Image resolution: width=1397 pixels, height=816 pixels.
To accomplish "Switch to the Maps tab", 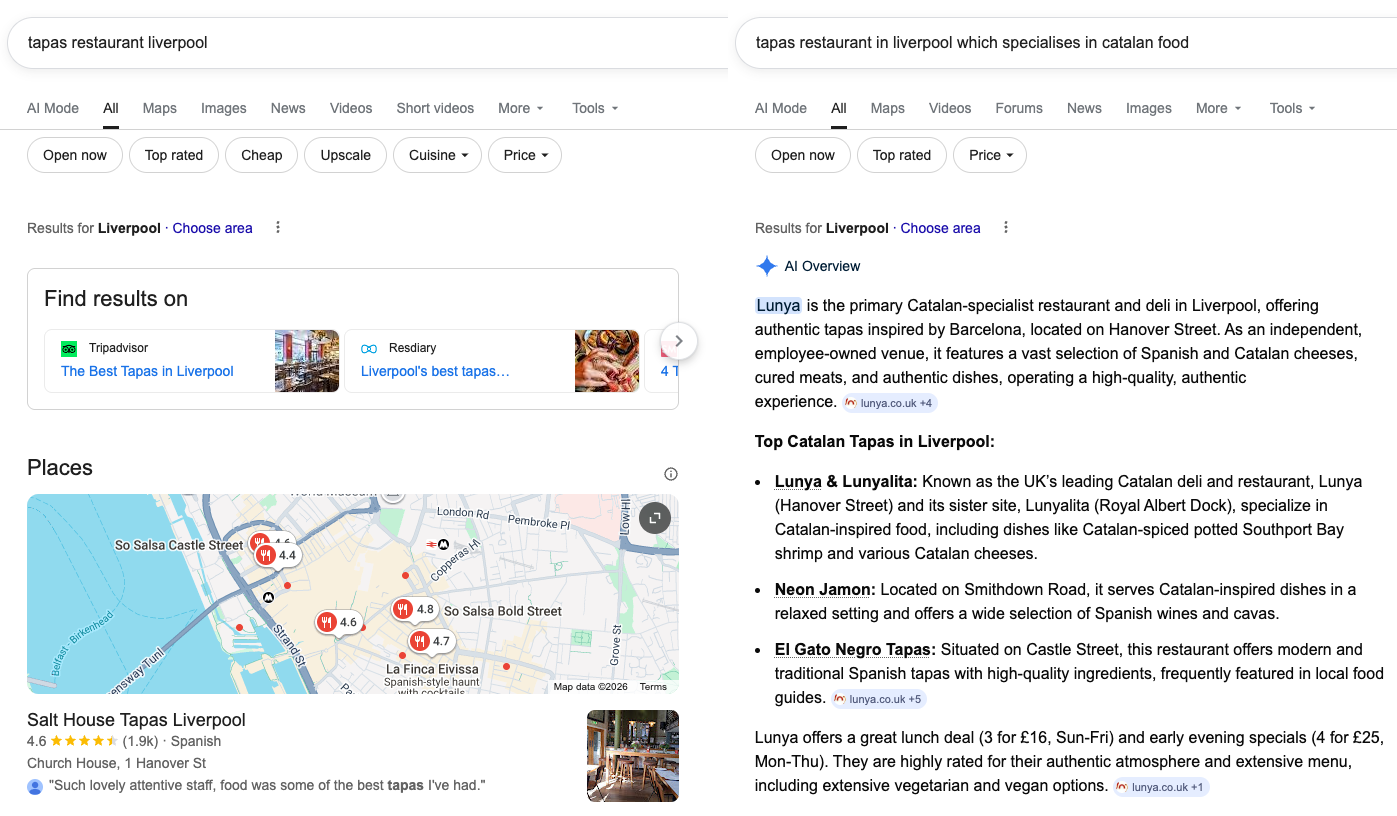I will tap(159, 108).
